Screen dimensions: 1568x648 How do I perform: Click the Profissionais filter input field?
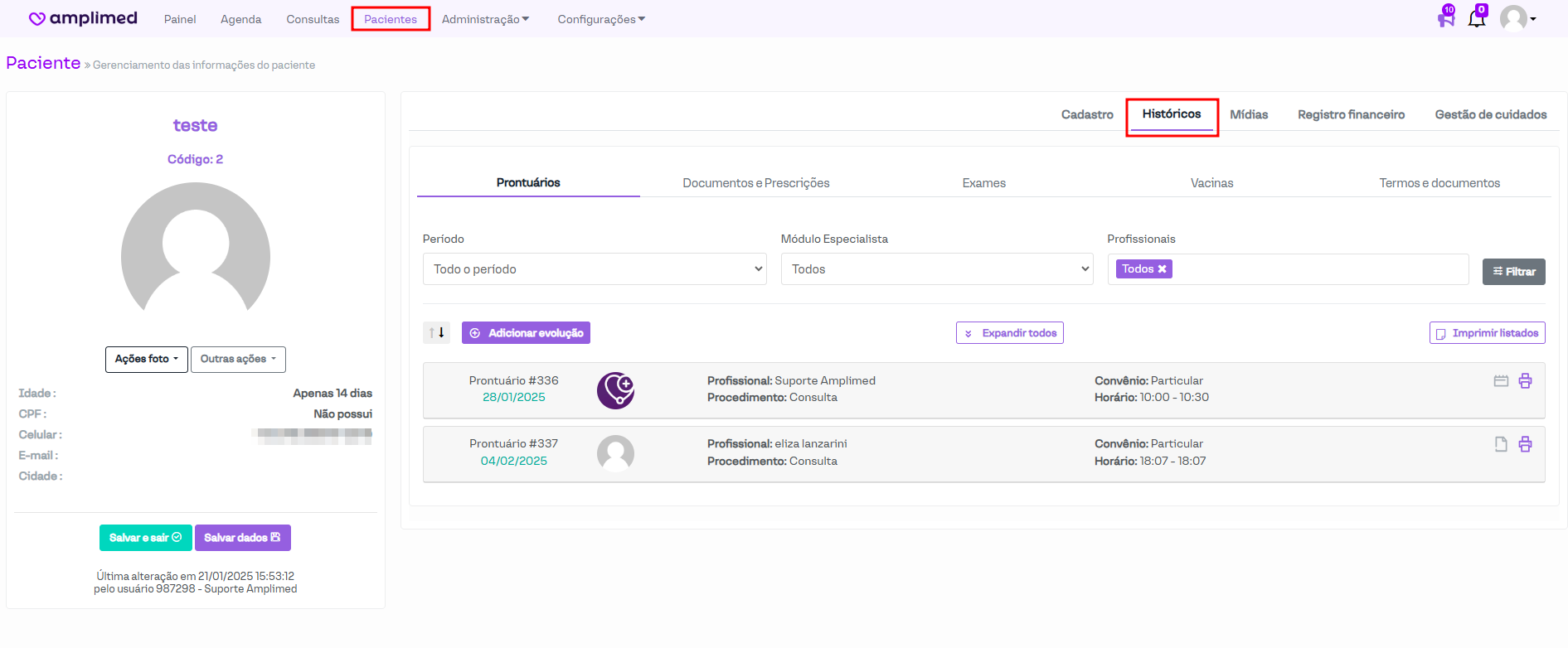pyautogui.click(x=1318, y=269)
